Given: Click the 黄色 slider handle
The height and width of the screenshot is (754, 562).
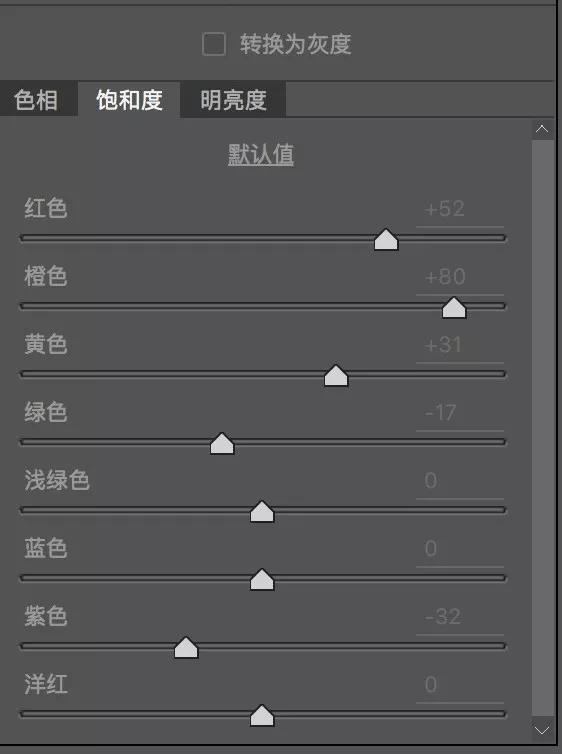Looking at the screenshot, I should (336, 376).
